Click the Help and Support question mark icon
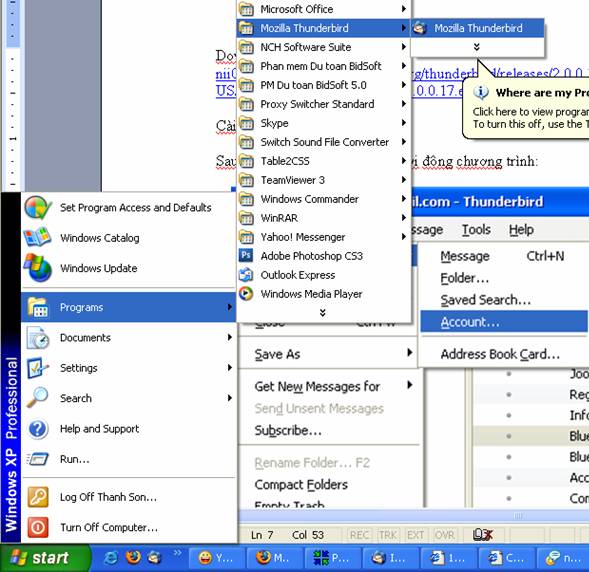This screenshot has height=572, width=589. point(38,429)
